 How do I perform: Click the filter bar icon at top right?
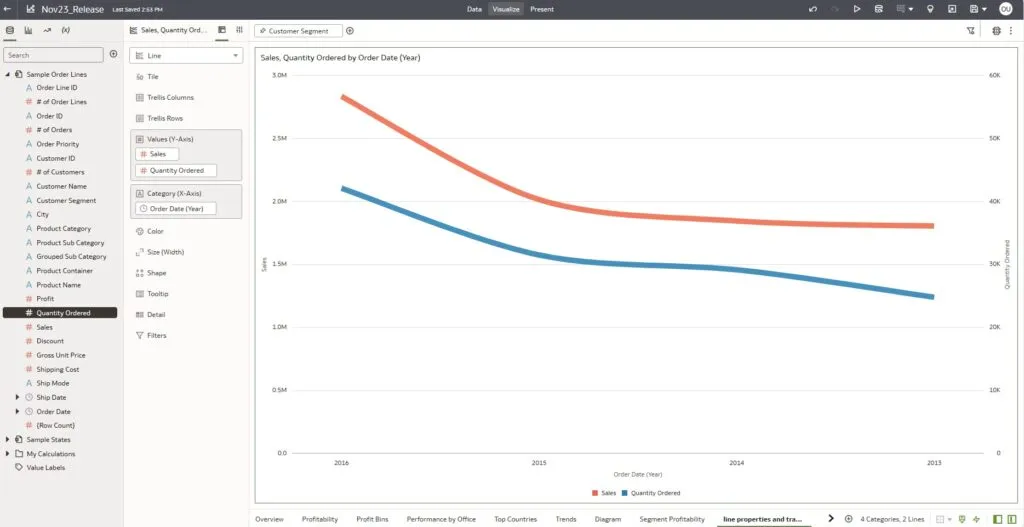tap(971, 31)
